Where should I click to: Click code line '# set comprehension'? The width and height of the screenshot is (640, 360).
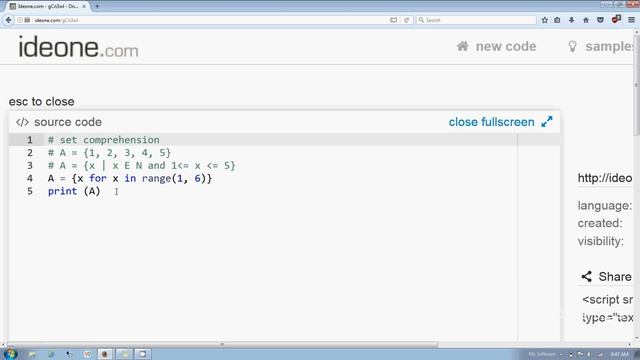[104, 140]
